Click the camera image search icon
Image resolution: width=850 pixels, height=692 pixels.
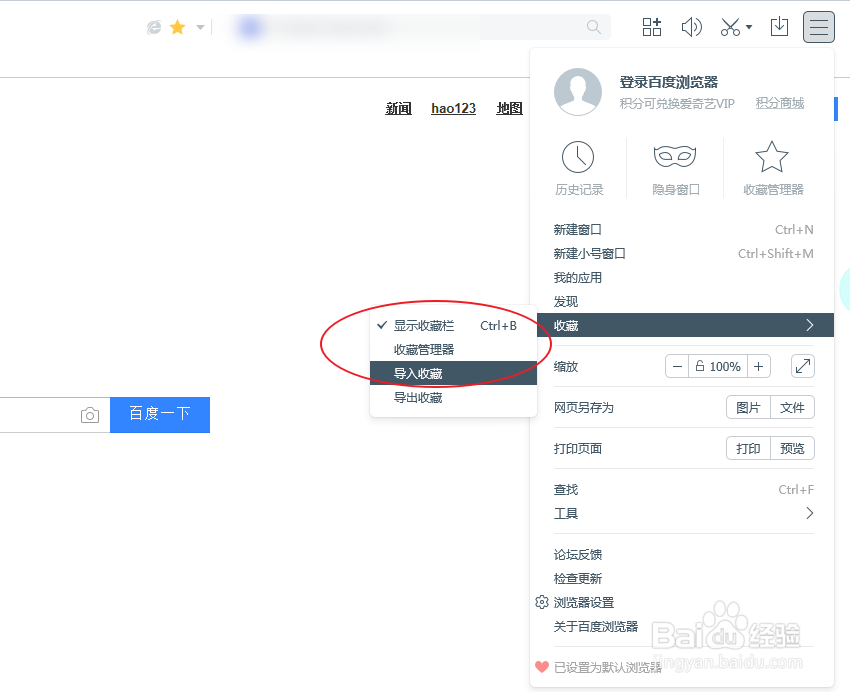tap(90, 415)
